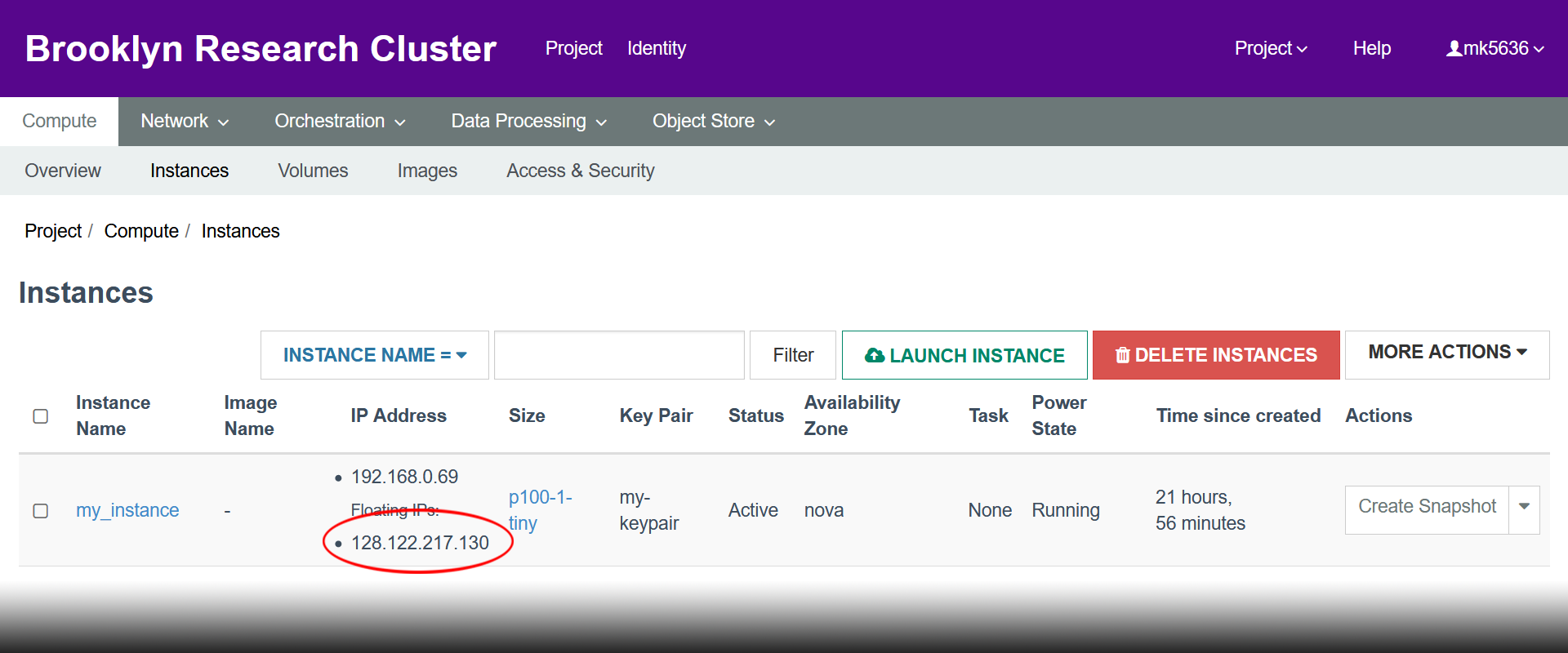Click the Create Snapshot button
This screenshot has width=1568, height=653.
click(x=1427, y=510)
